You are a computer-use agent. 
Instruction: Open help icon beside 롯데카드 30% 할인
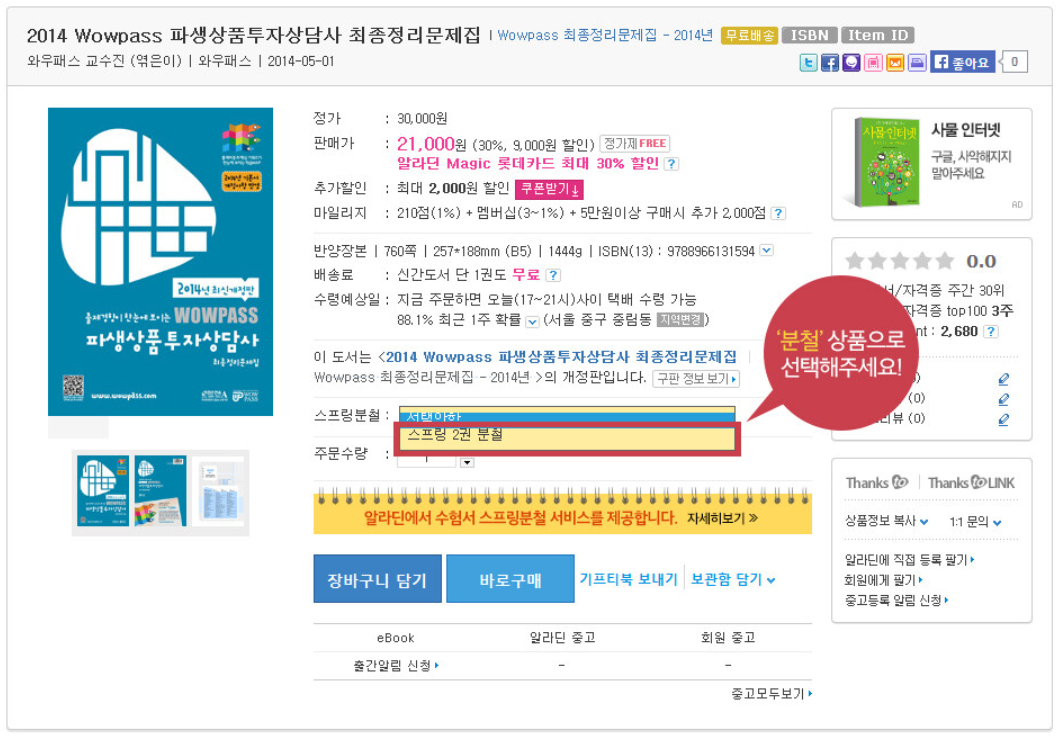coord(671,164)
